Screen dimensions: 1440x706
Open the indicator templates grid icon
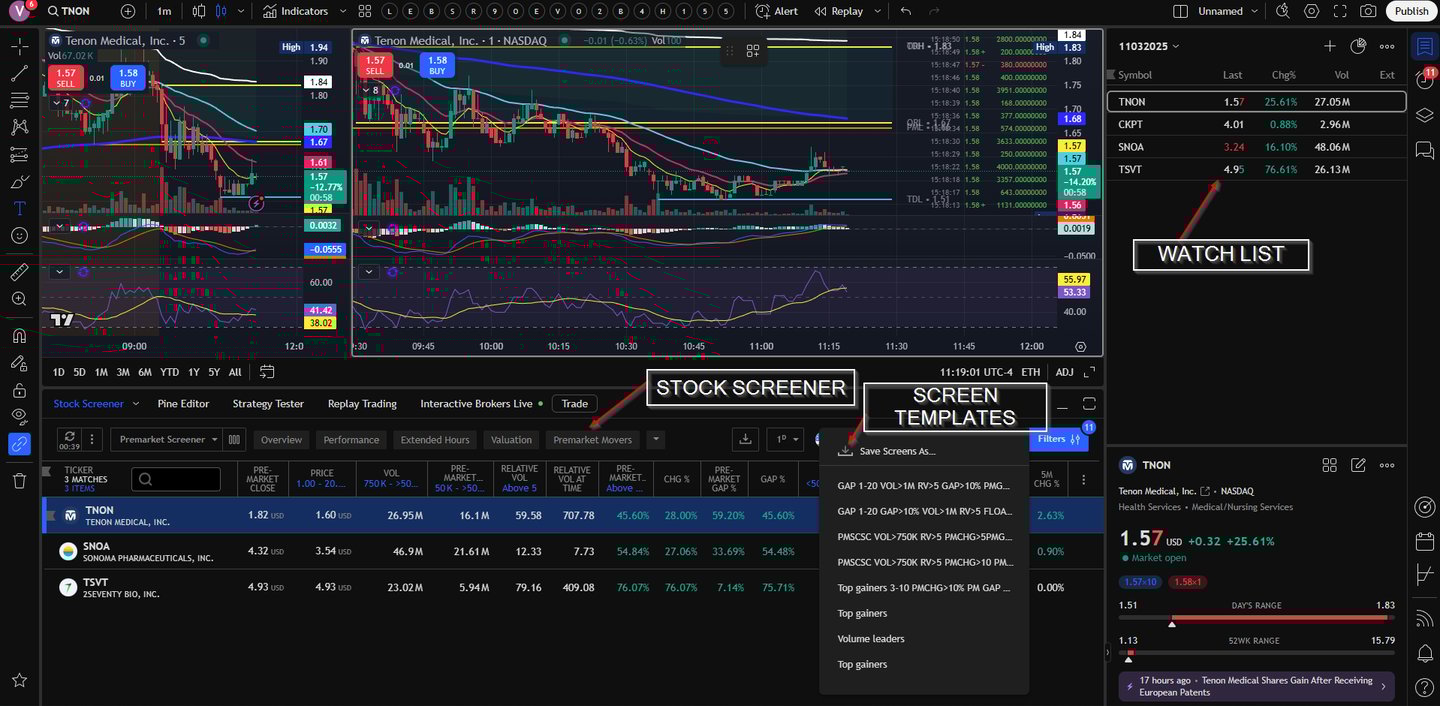[x=365, y=11]
